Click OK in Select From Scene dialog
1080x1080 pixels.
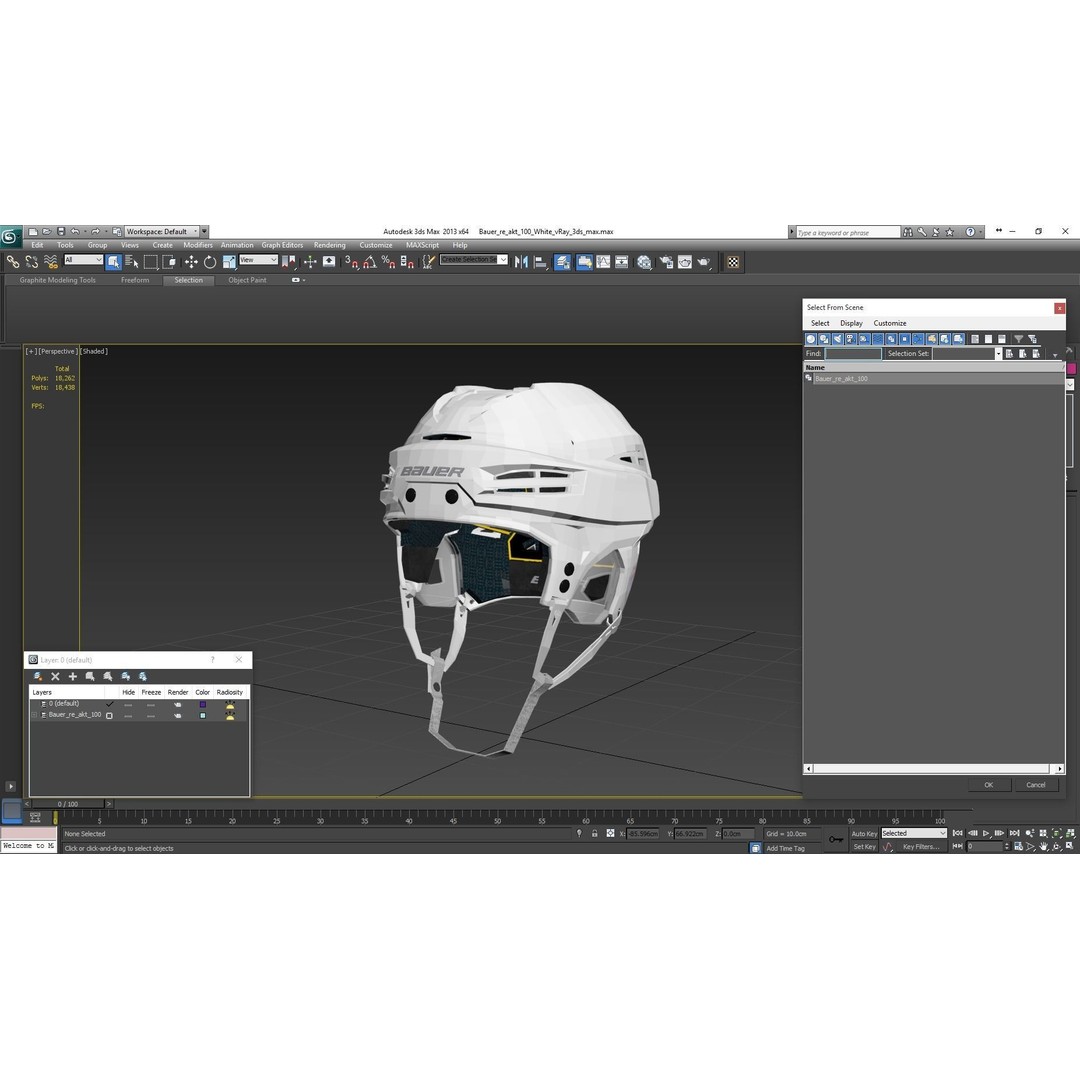tap(988, 785)
